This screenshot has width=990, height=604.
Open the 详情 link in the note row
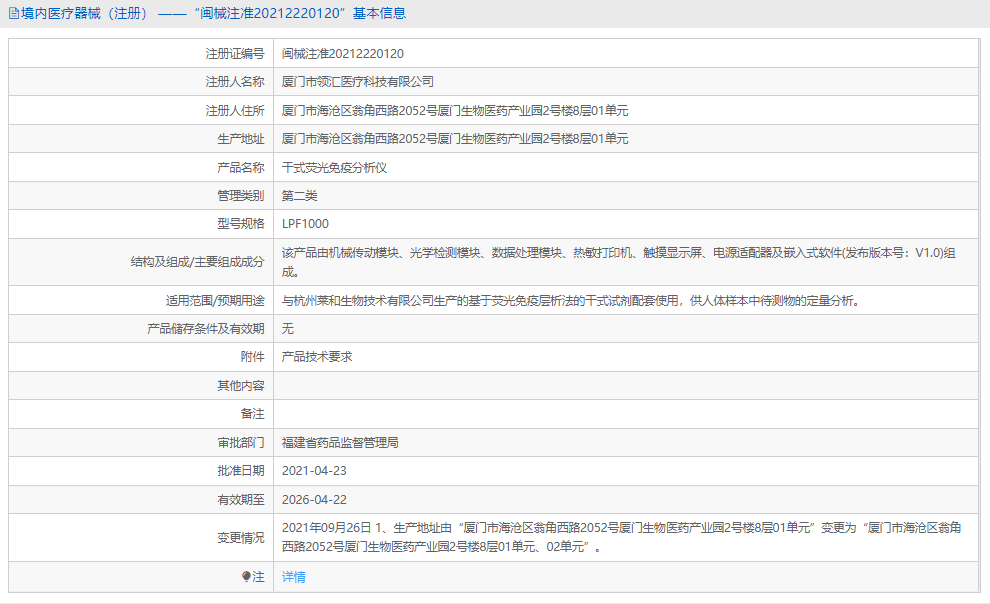tap(294, 577)
